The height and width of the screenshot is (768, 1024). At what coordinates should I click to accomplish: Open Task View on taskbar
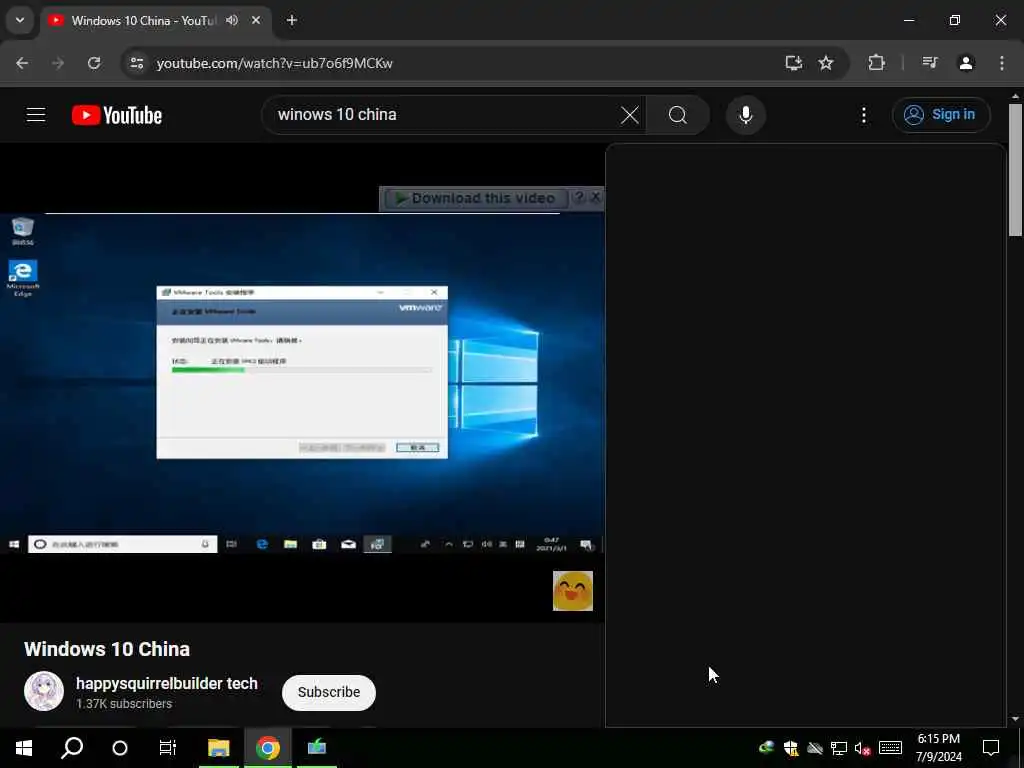[168, 748]
